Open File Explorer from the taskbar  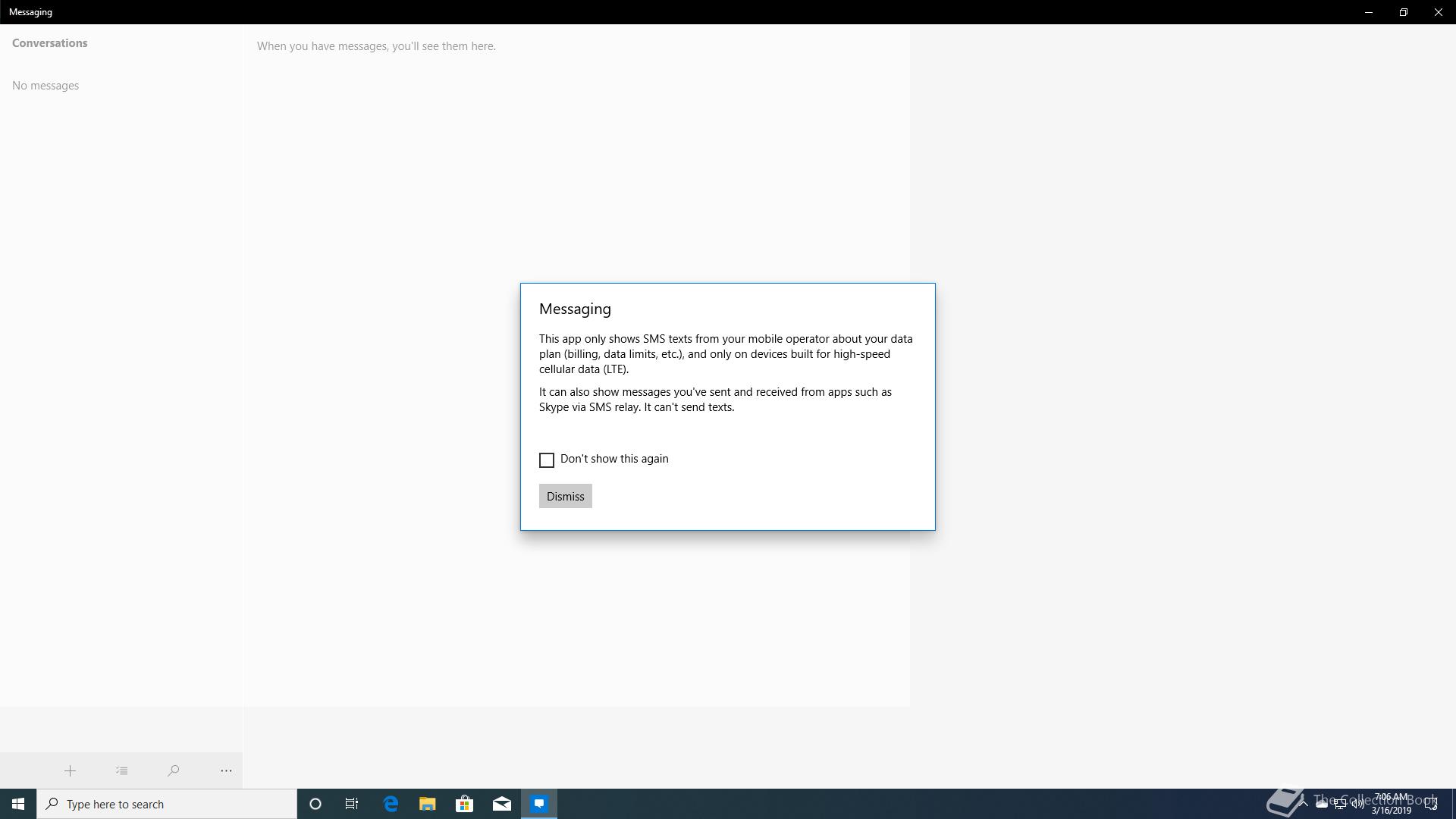click(x=428, y=804)
